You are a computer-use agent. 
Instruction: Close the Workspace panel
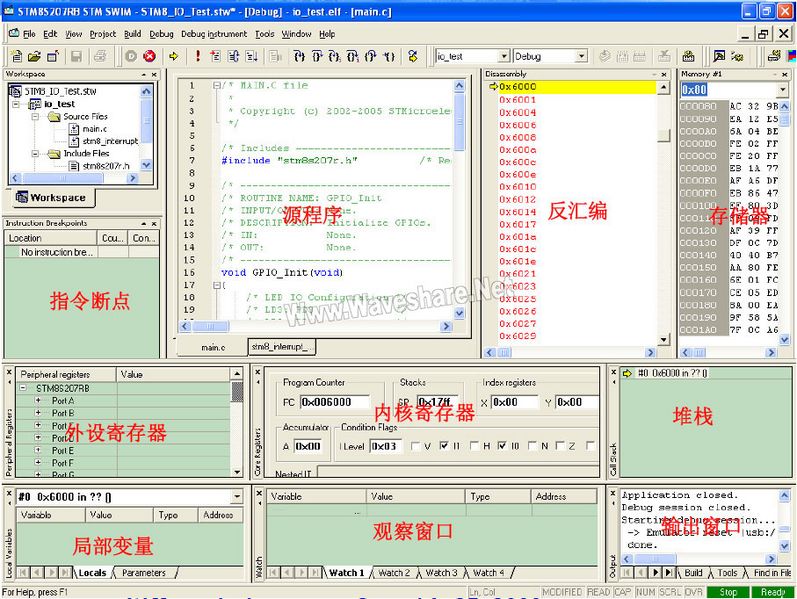pyautogui.click(x=154, y=74)
